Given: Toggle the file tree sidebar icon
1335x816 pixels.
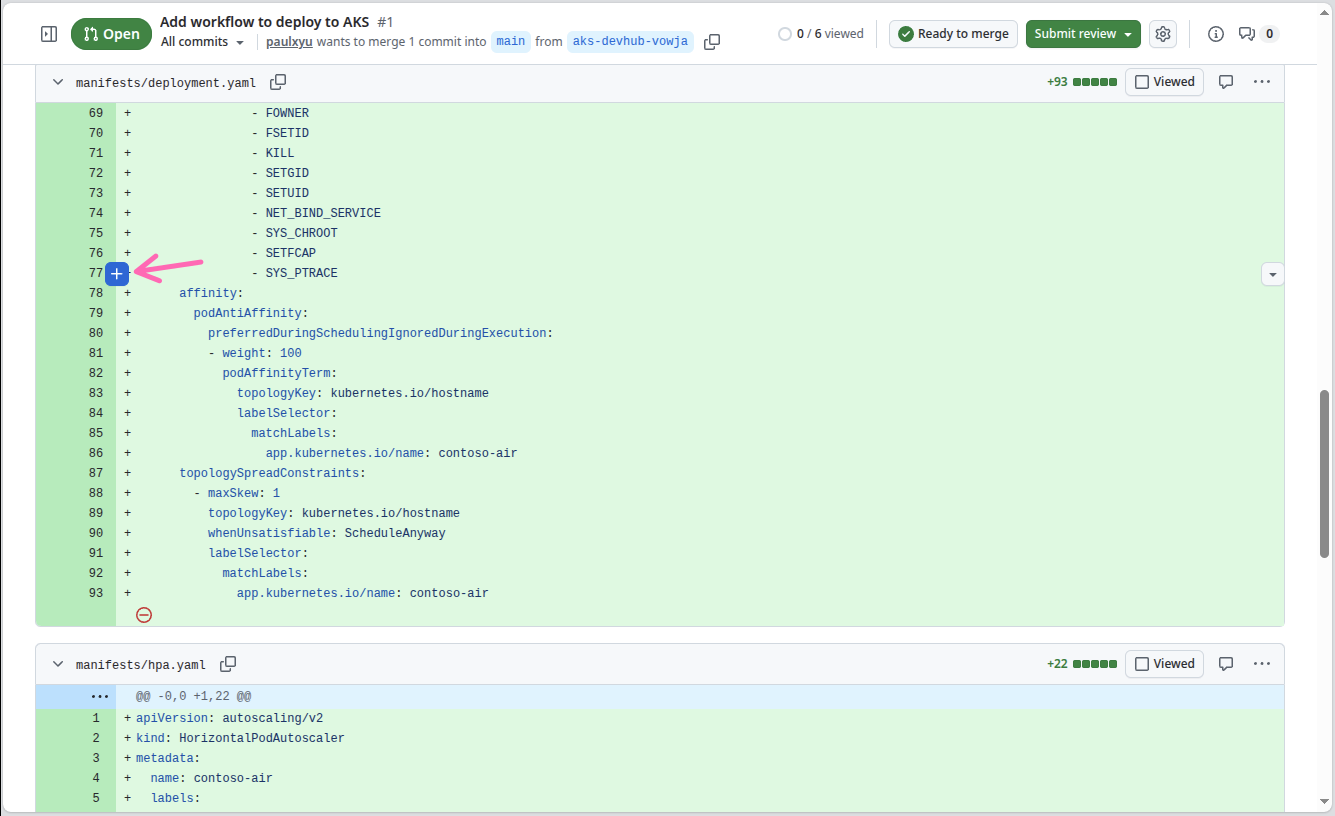Looking at the screenshot, I should [x=49, y=34].
